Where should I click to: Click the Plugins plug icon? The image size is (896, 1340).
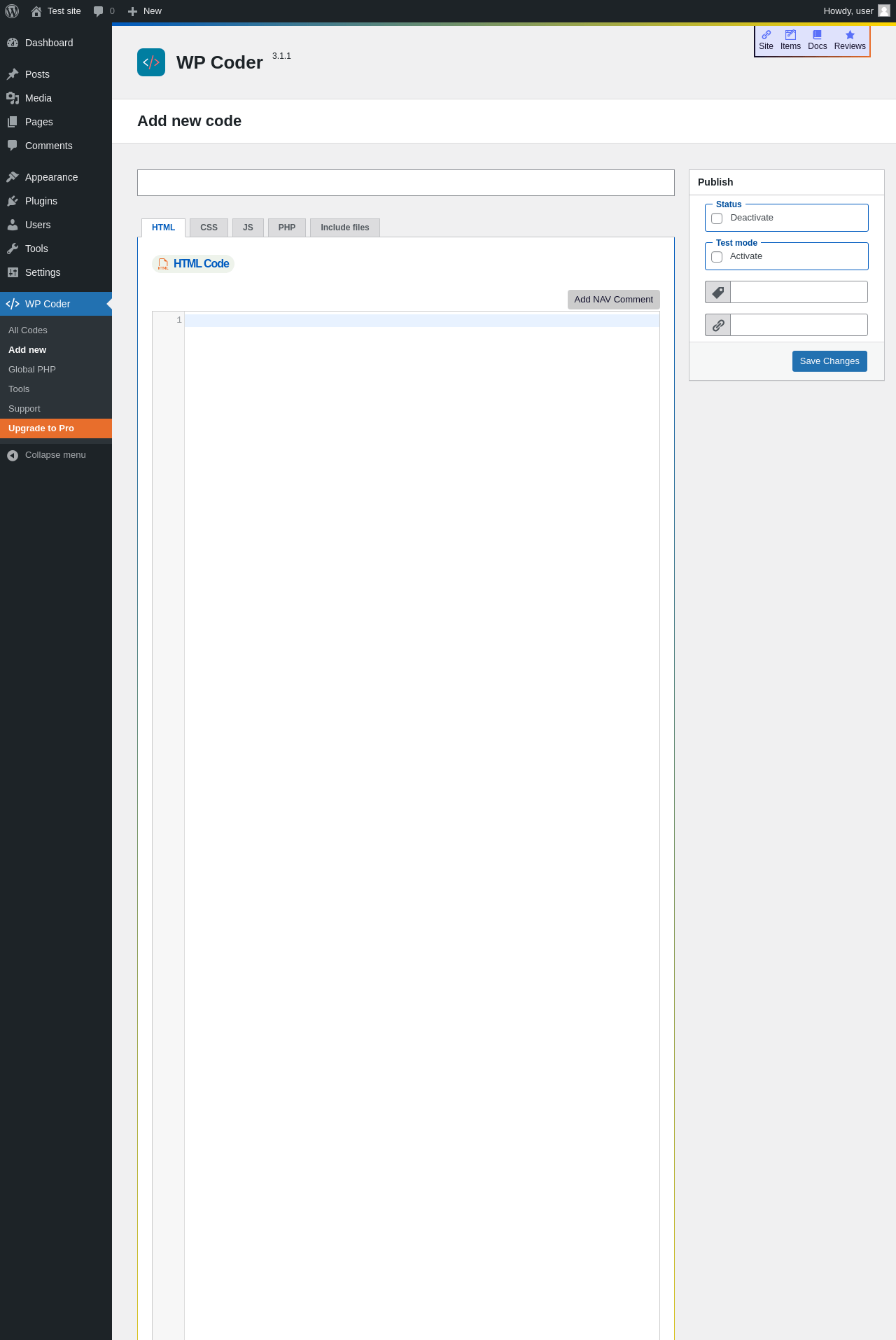[x=13, y=201]
